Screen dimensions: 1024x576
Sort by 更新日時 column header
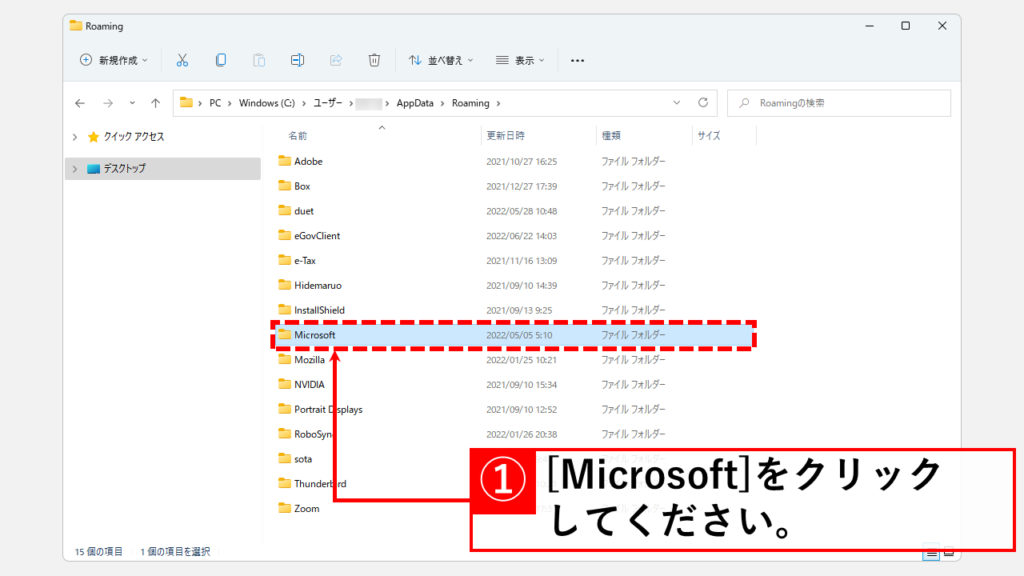click(x=505, y=135)
